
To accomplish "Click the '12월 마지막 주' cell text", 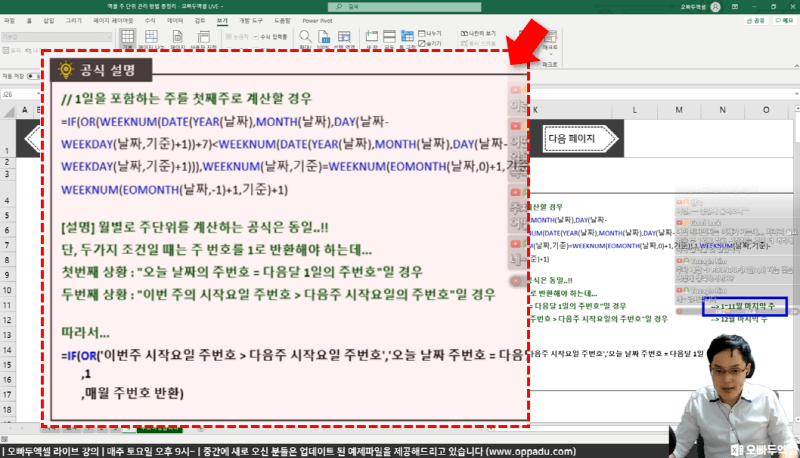I will click(x=739, y=319).
